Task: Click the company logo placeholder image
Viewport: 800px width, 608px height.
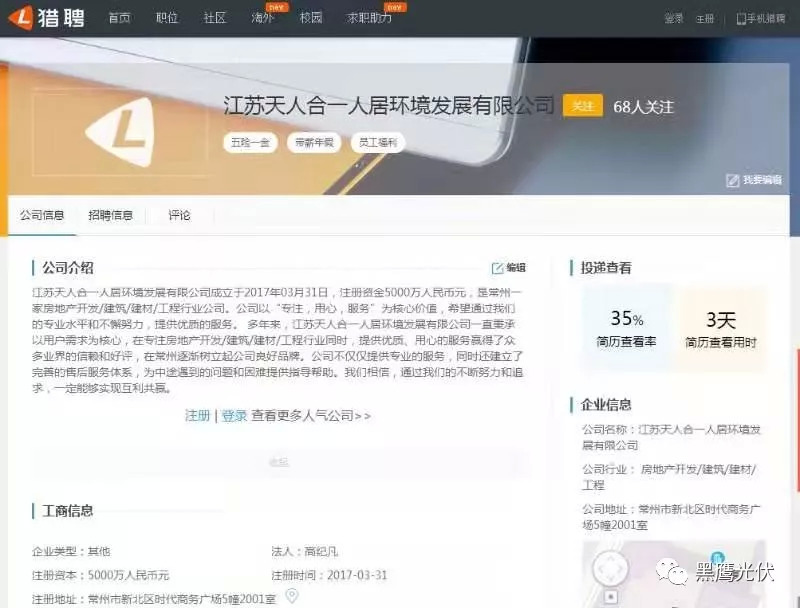Action: (x=120, y=132)
